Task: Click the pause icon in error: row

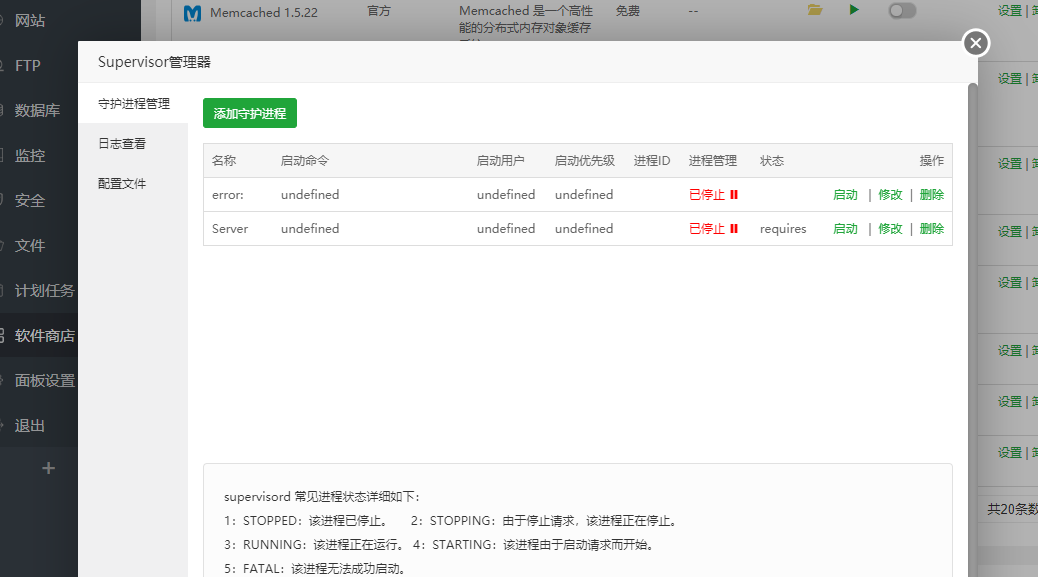Action: click(734, 195)
